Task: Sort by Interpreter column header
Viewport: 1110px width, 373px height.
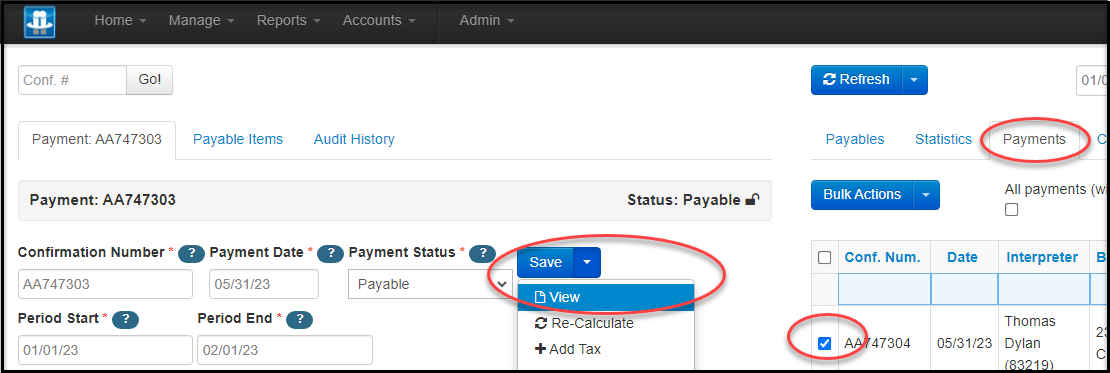Action: (x=1042, y=258)
